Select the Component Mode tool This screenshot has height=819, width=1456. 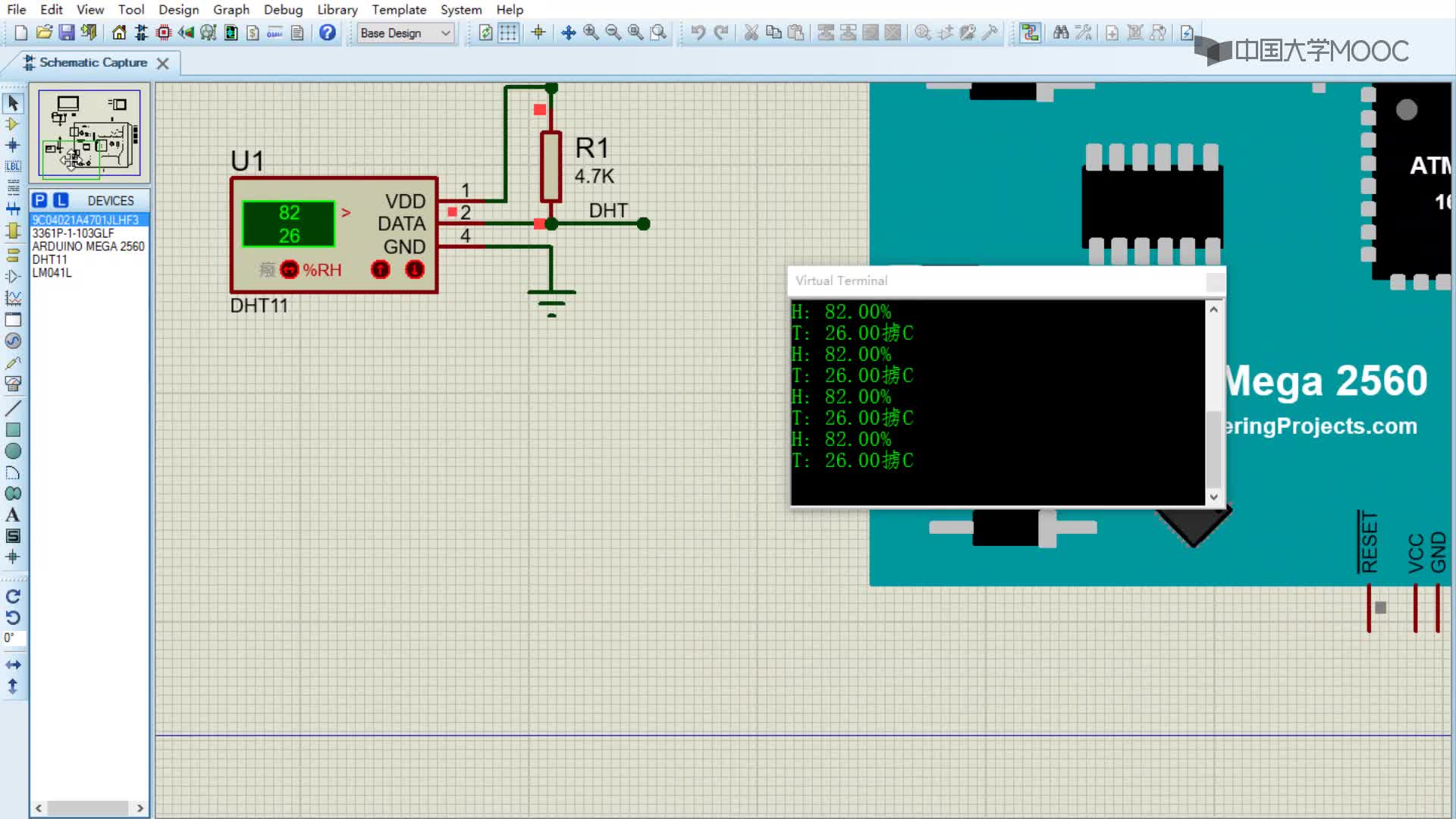(13, 124)
